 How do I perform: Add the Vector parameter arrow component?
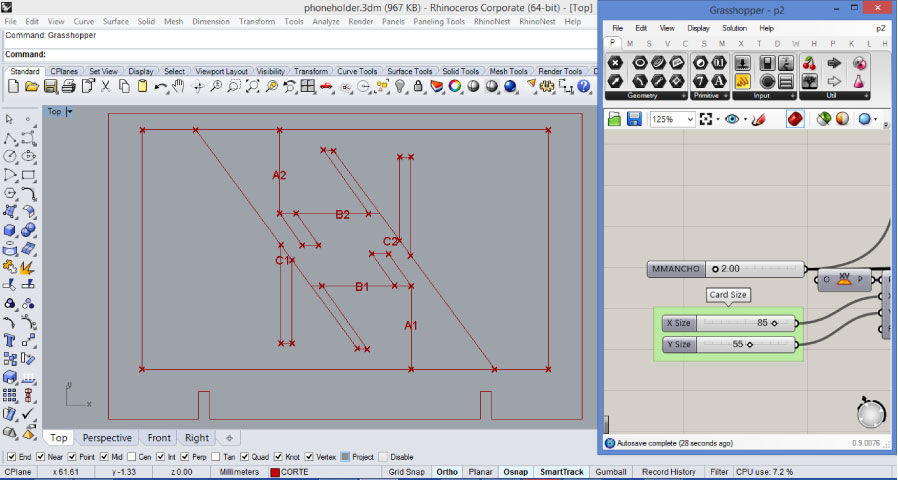point(615,81)
